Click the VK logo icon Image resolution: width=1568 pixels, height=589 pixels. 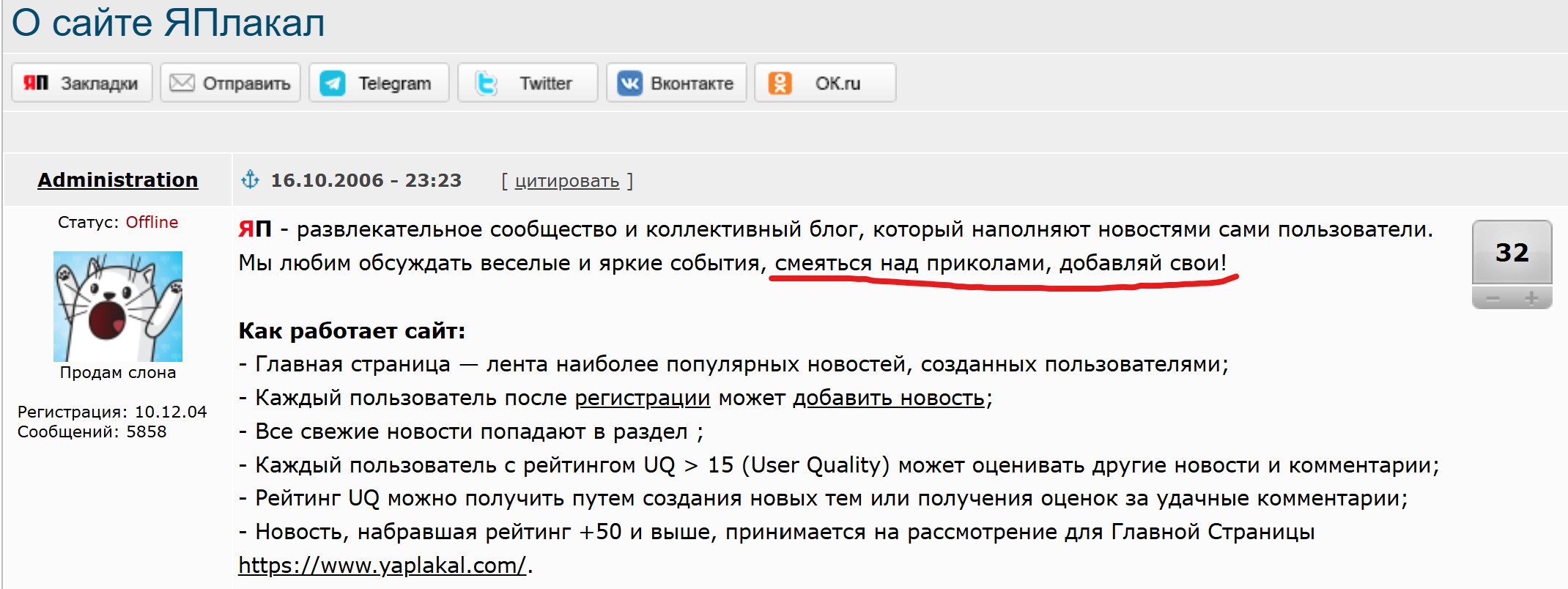pyautogui.click(x=629, y=83)
